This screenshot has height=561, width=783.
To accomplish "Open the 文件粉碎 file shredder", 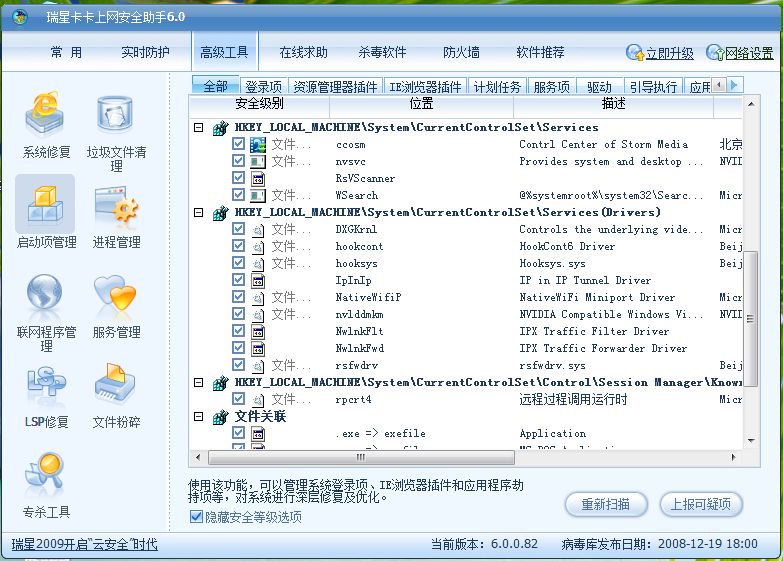I will 116,396.
